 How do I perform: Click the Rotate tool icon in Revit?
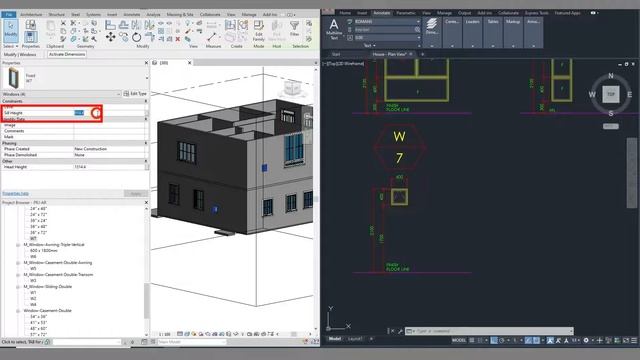[136, 38]
